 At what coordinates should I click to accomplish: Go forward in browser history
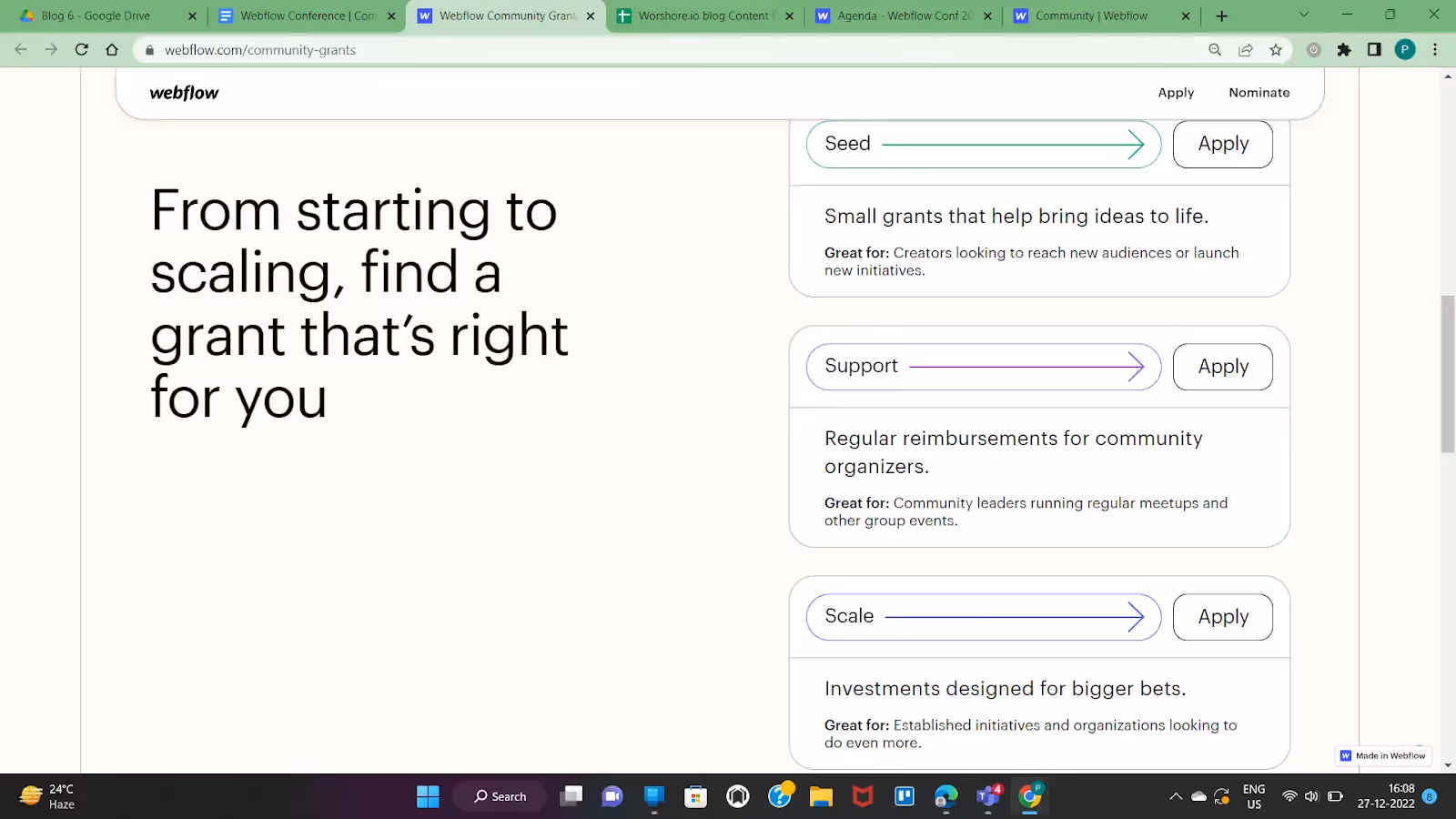(x=51, y=50)
